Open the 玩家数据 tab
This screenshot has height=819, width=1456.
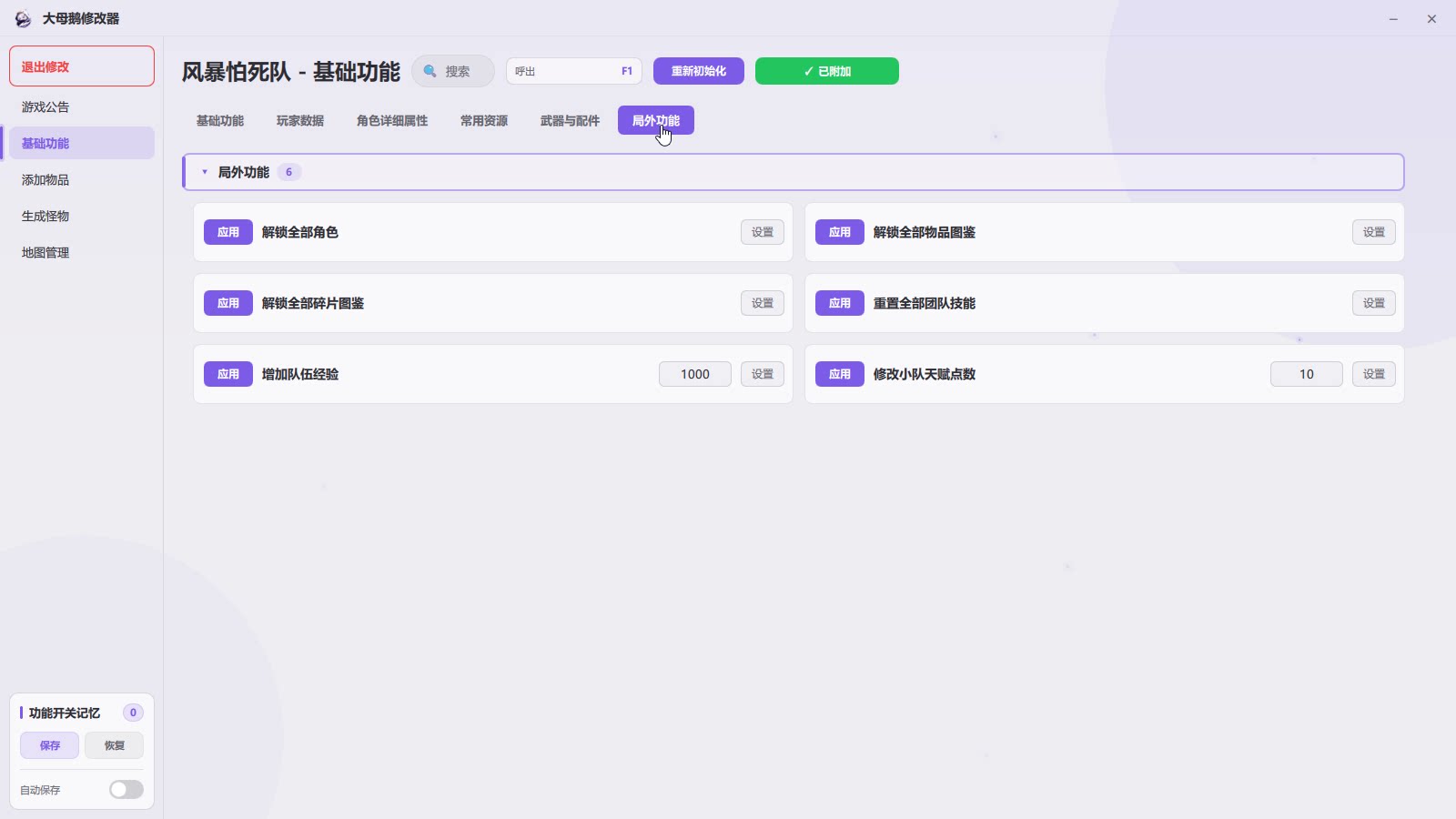[x=300, y=121]
